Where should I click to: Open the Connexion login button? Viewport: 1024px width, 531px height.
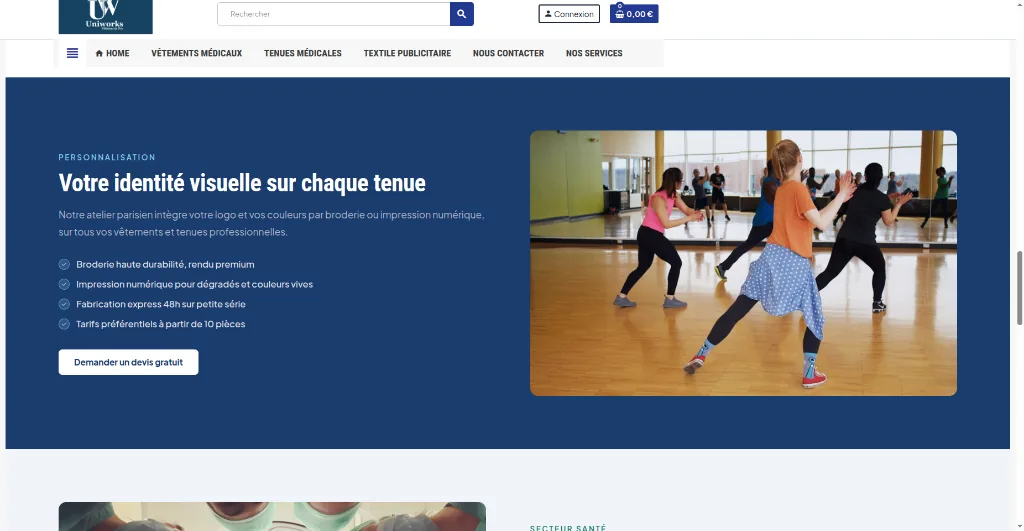(569, 14)
